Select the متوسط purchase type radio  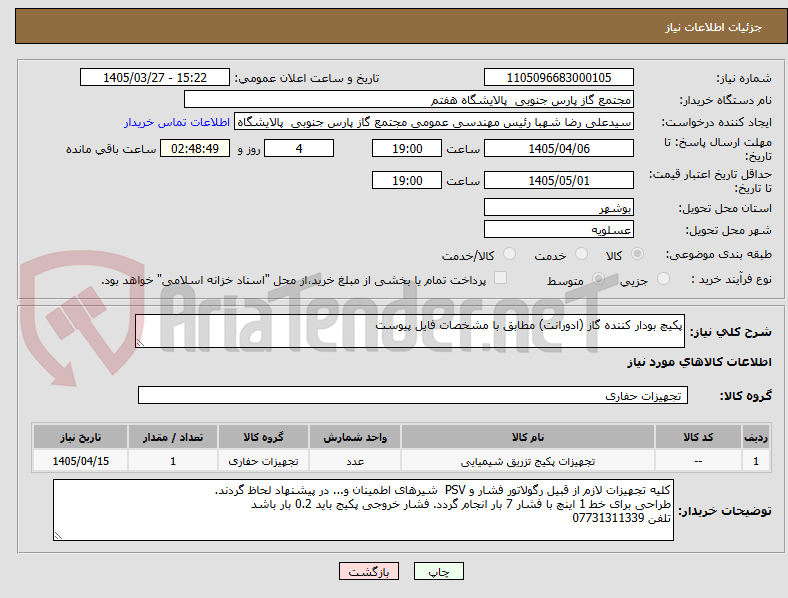[598, 278]
